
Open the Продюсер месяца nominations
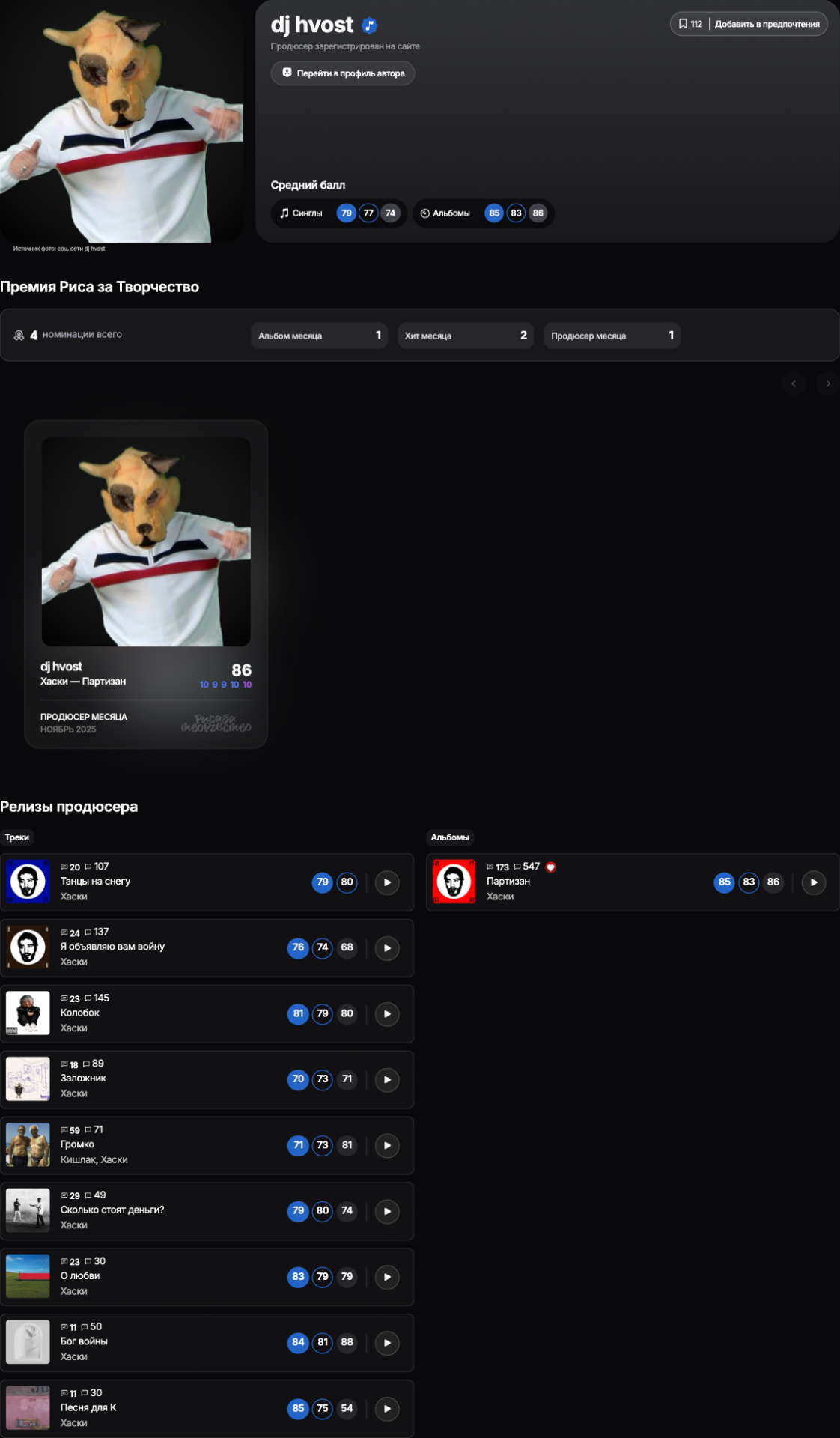[x=612, y=336]
